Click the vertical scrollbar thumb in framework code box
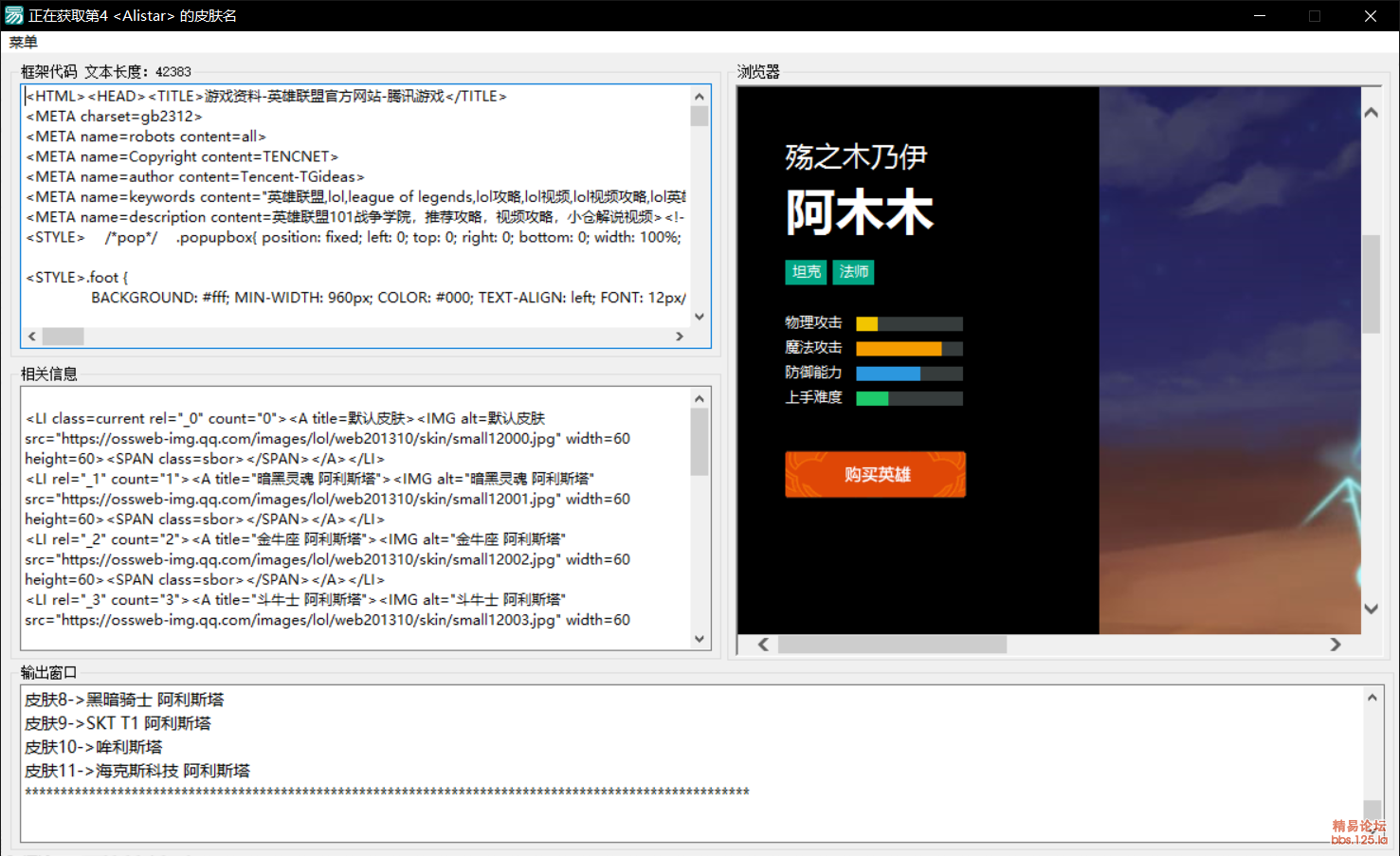1400x856 pixels. click(700, 116)
